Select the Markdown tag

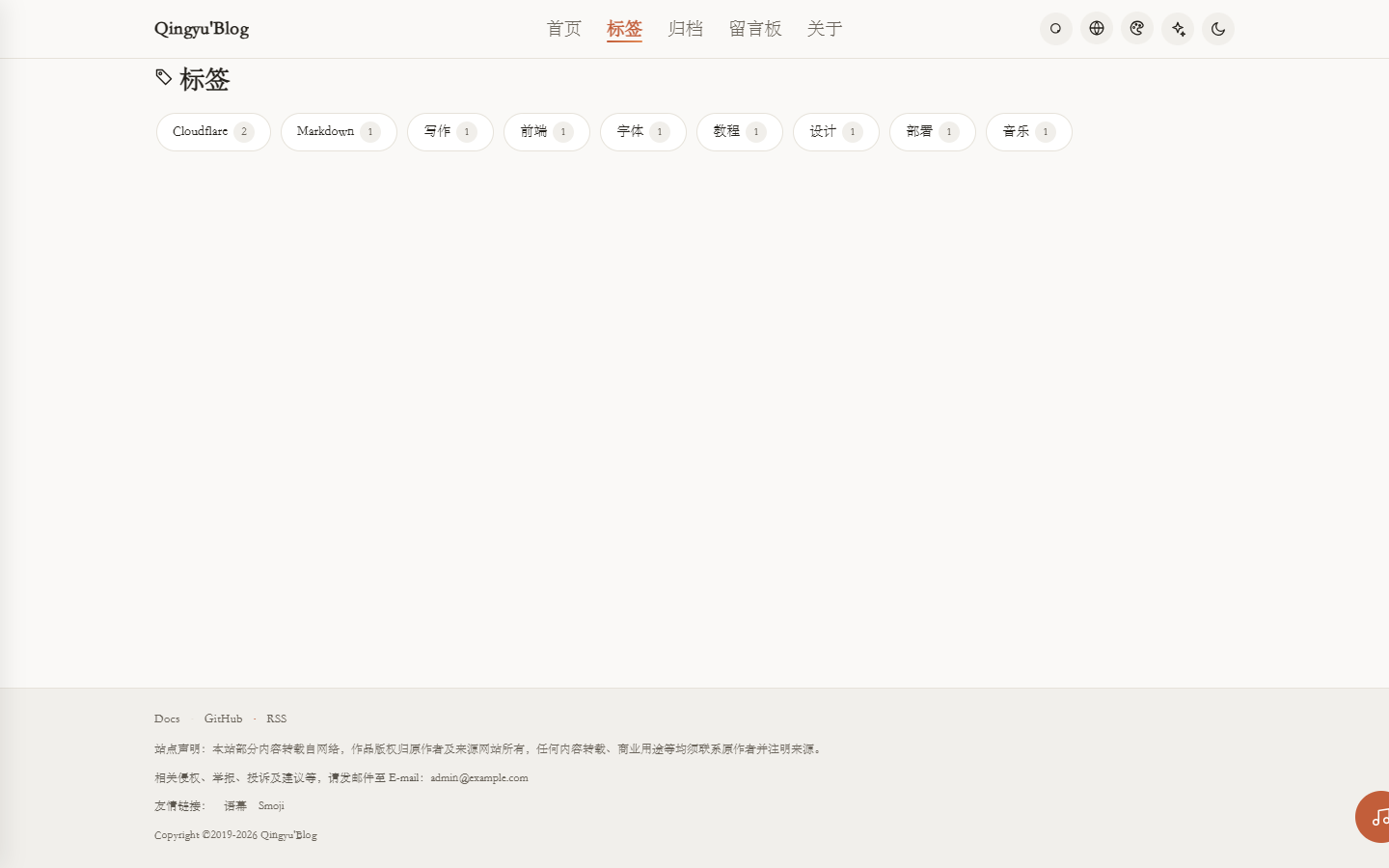pos(339,132)
